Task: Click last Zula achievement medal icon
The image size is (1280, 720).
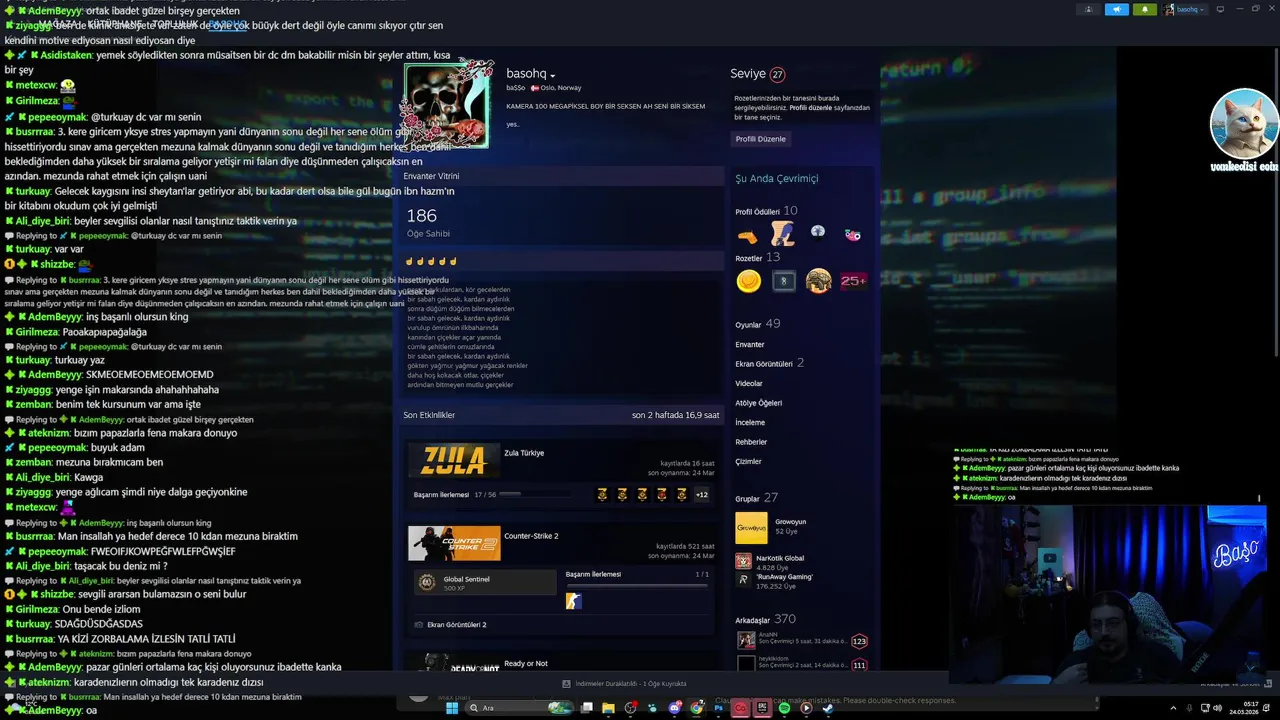Action: (x=682, y=494)
